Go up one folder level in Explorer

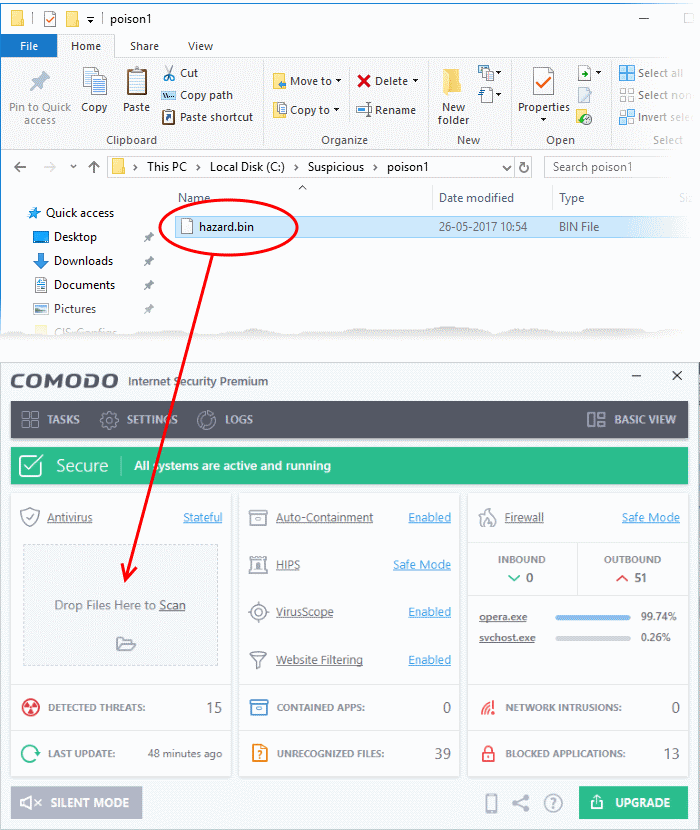[x=94, y=167]
